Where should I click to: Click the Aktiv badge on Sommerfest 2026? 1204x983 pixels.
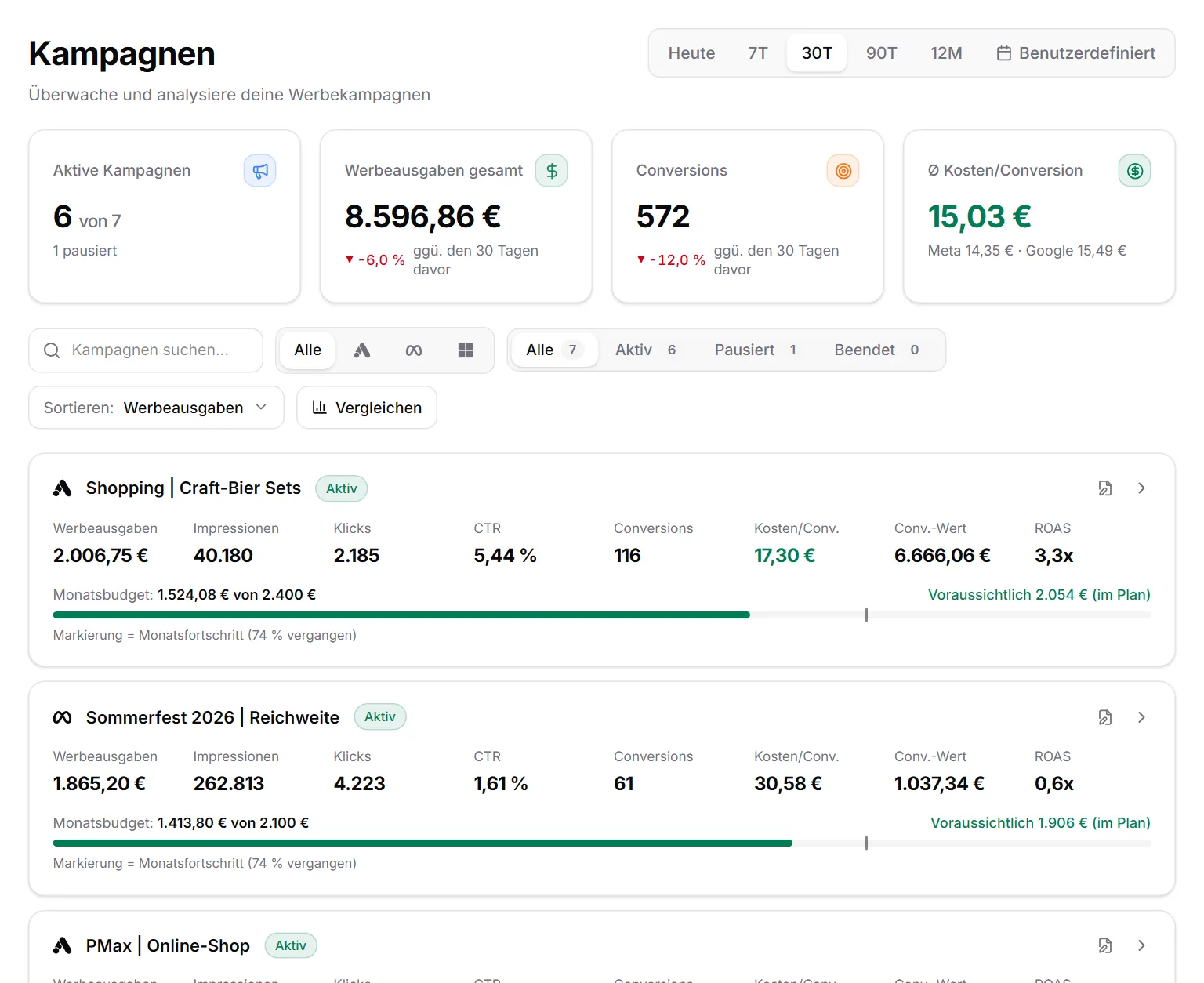[x=380, y=717]
